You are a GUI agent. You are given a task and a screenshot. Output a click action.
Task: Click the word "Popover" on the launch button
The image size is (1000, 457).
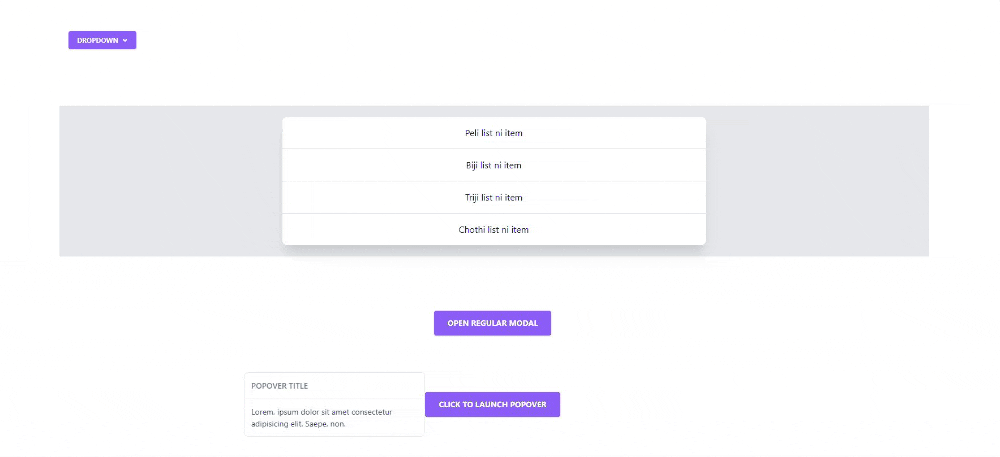528,405
